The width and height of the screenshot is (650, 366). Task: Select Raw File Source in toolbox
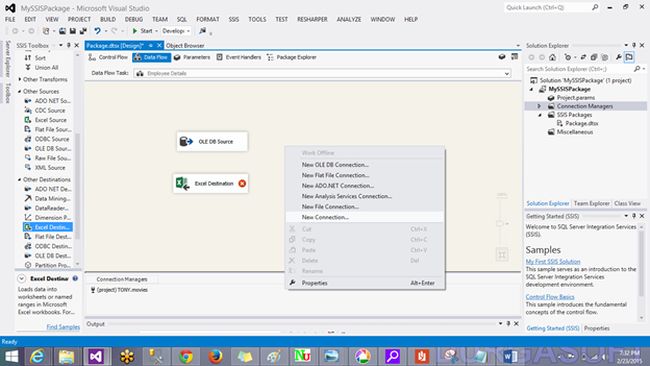coord(47,158)
